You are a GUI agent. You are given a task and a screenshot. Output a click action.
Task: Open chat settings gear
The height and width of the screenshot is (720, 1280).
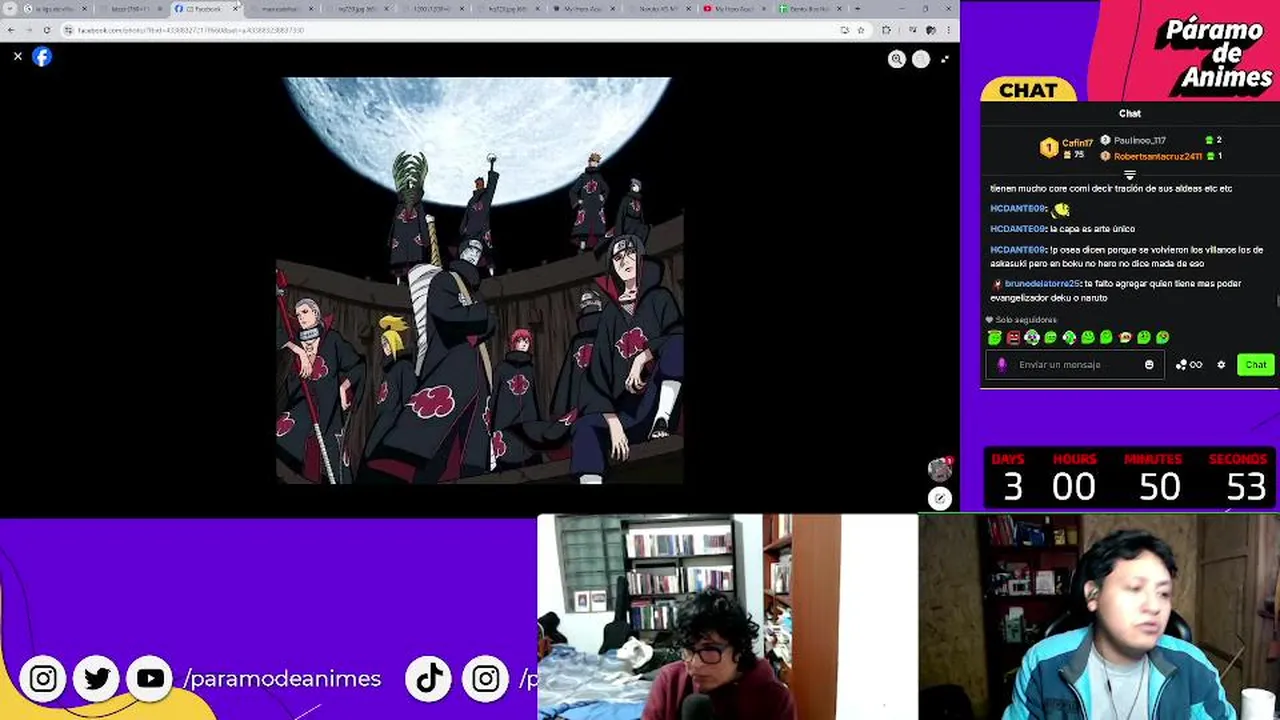[x=1221, y=365]
